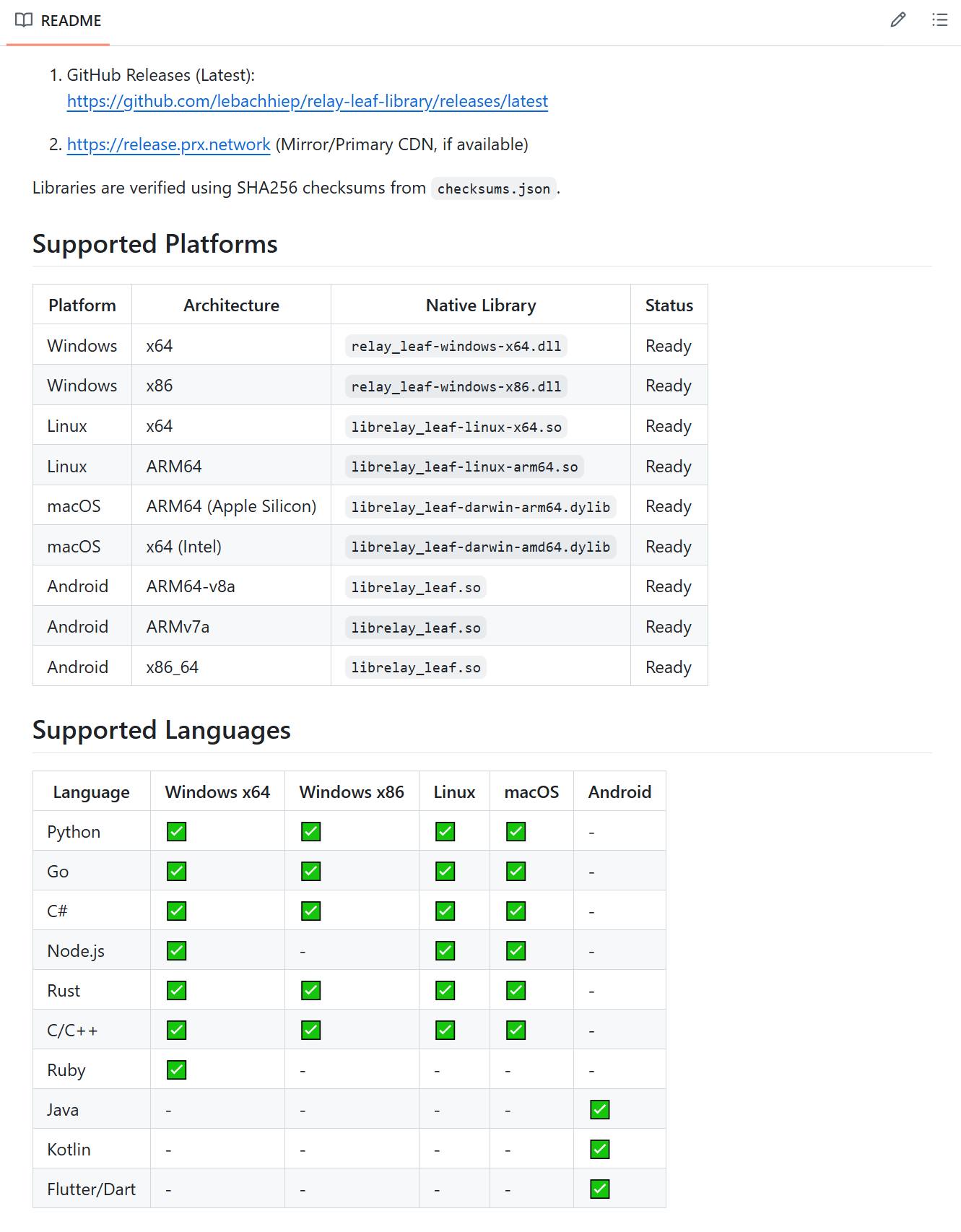Click Rust's Windows x86 green checkmark
961x1232 pixels.
click(x=311, y=991)
